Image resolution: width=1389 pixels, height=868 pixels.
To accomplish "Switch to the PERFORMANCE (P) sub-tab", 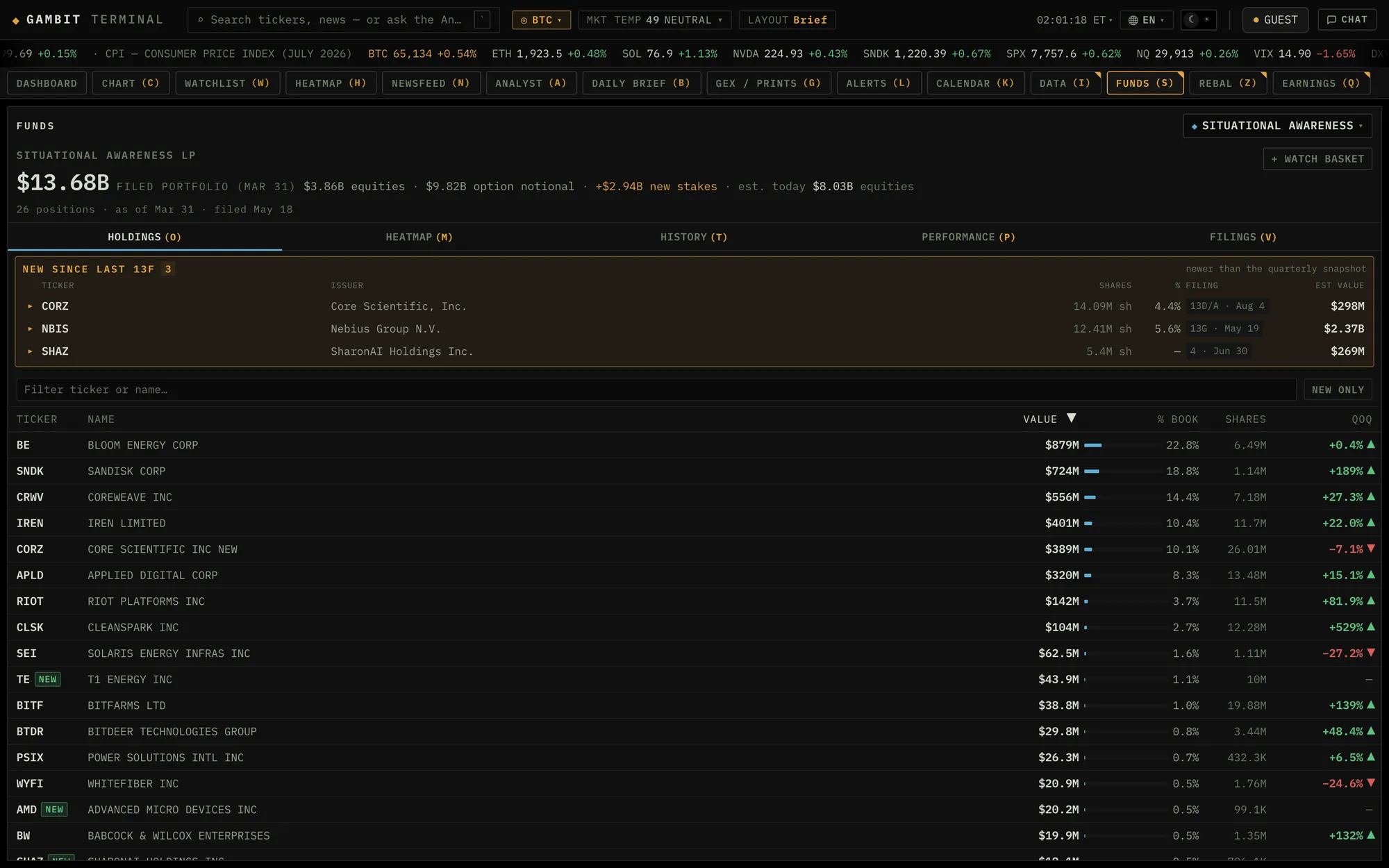I will tap(968, 237).
